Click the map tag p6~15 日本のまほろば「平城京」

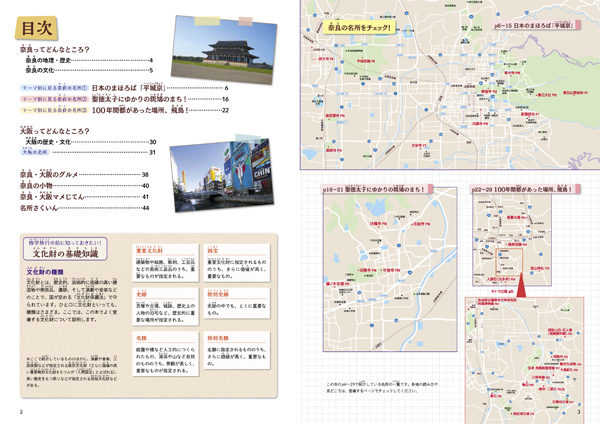pos(536,25)
